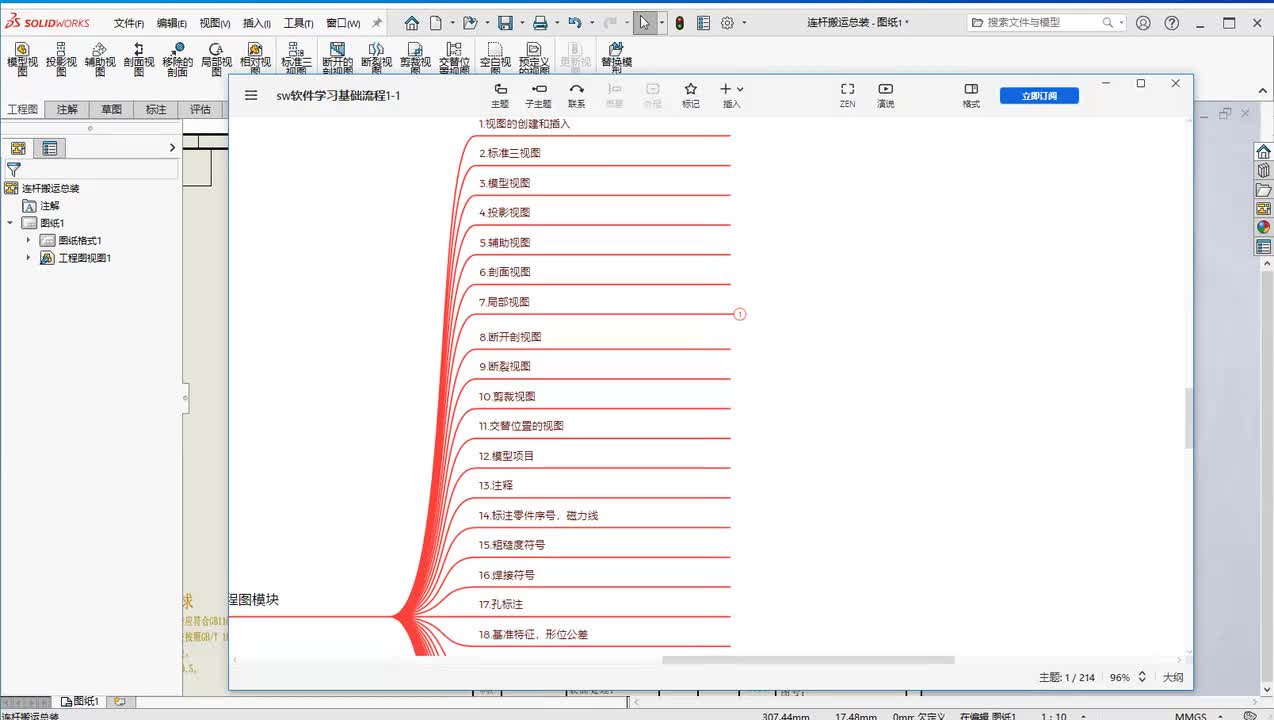Expand the collapsed node marker on 7.局部视图

tap(740, 314)
